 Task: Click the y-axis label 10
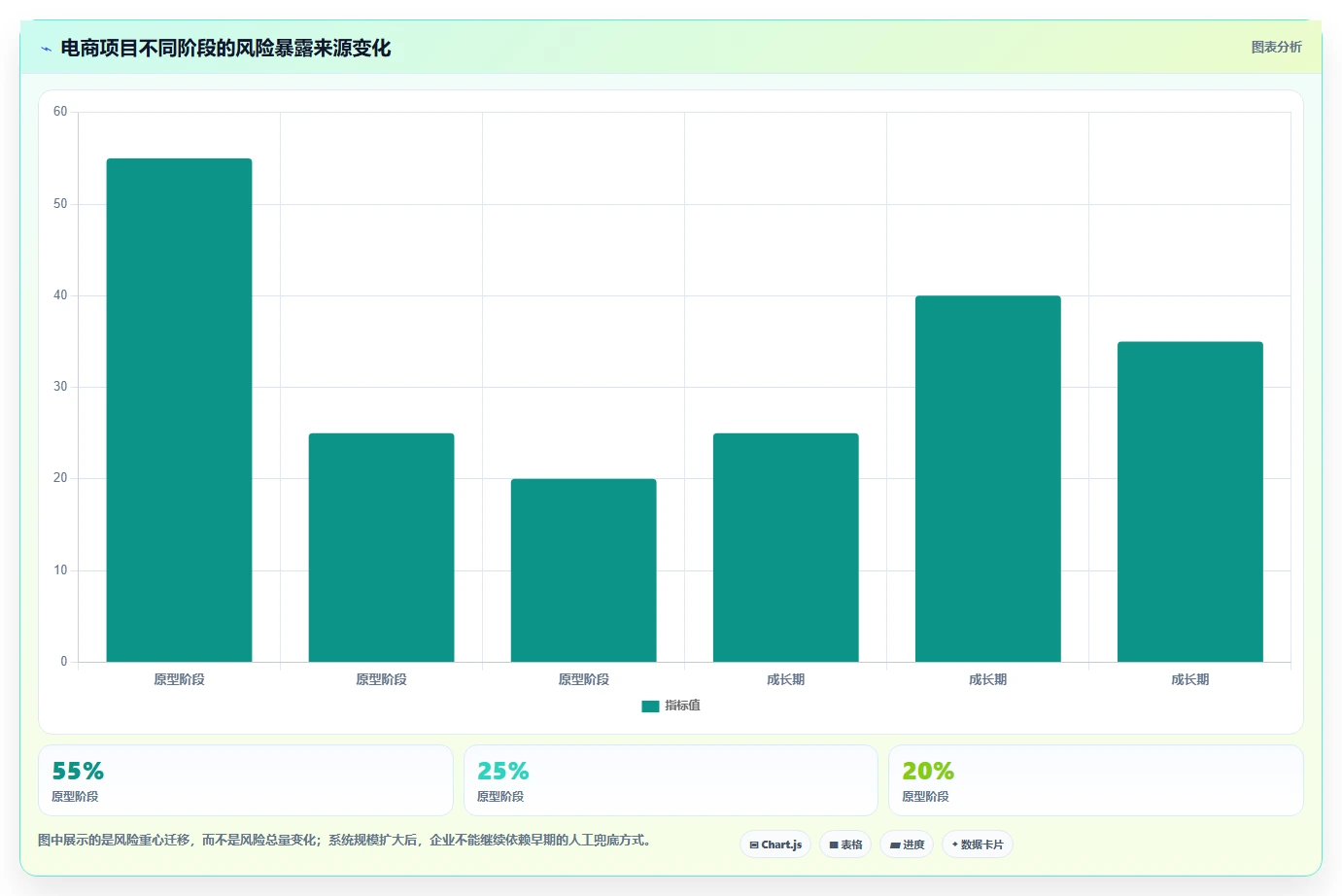(x=60, y=570)
